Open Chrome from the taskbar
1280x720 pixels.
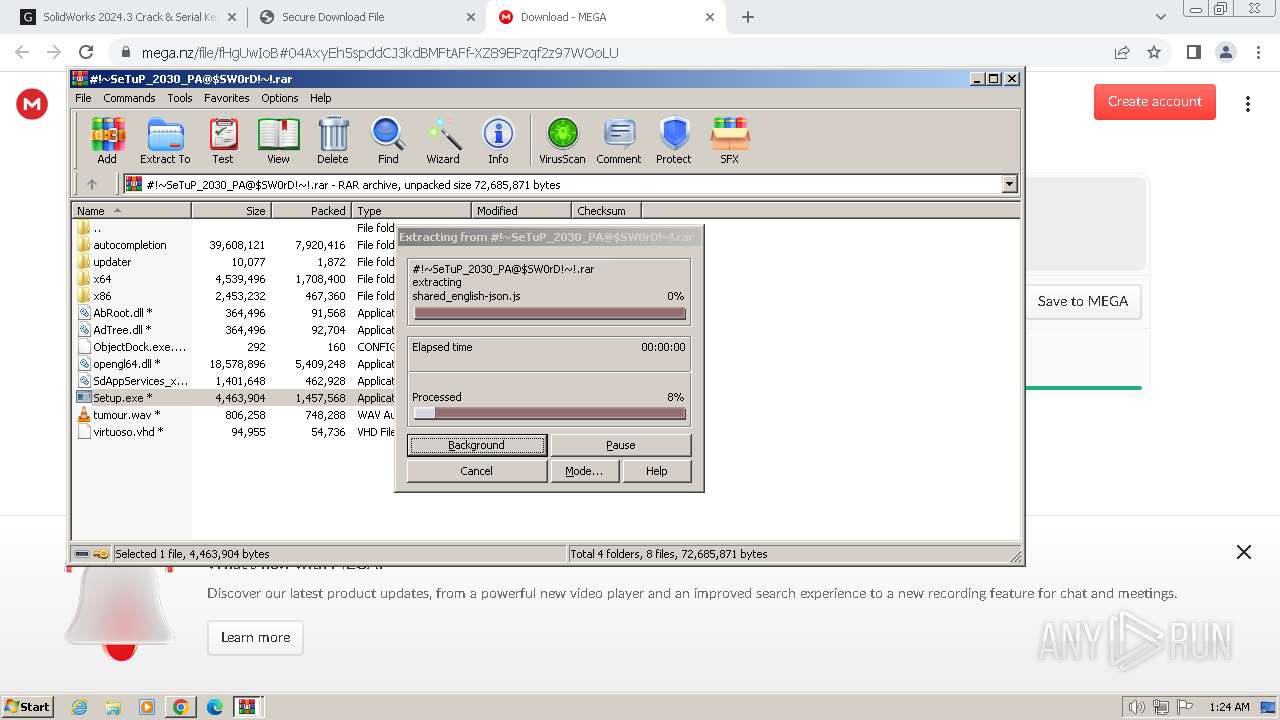pyautogui.click(x=180, y=707)
